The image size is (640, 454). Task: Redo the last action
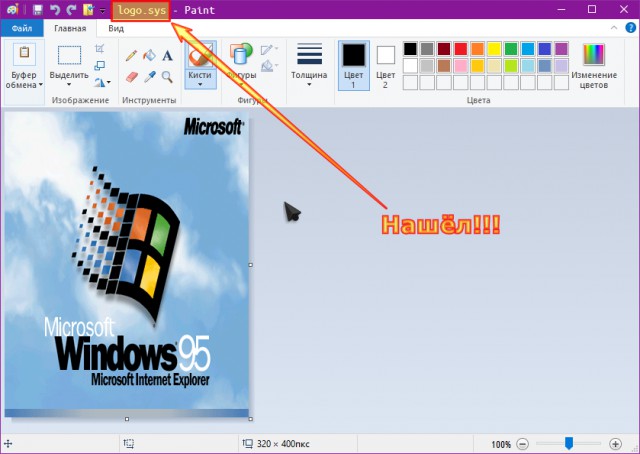pyautogui.click(x=71, y=10)
